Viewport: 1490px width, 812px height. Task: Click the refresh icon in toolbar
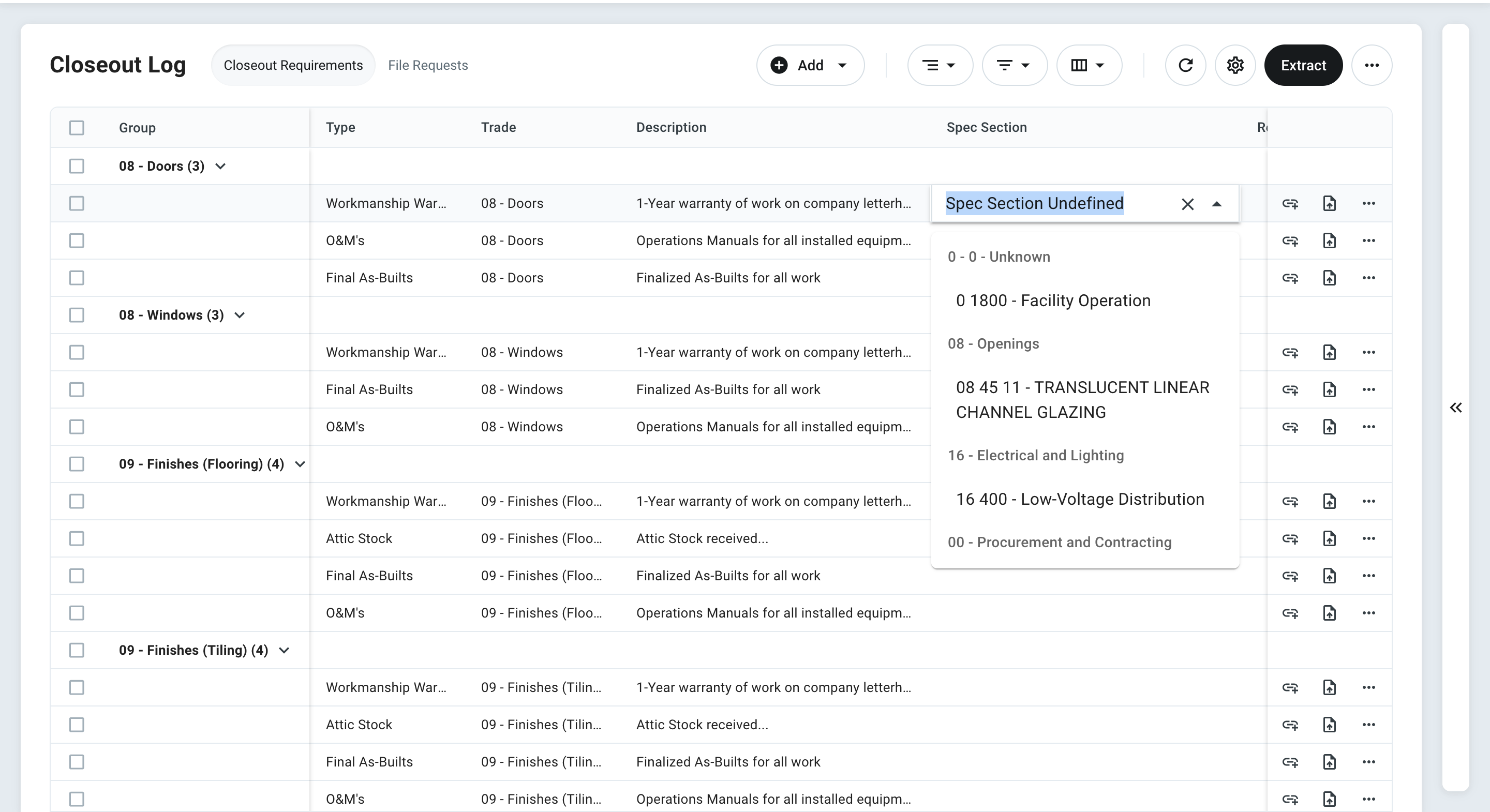[x=1185, y=65]
